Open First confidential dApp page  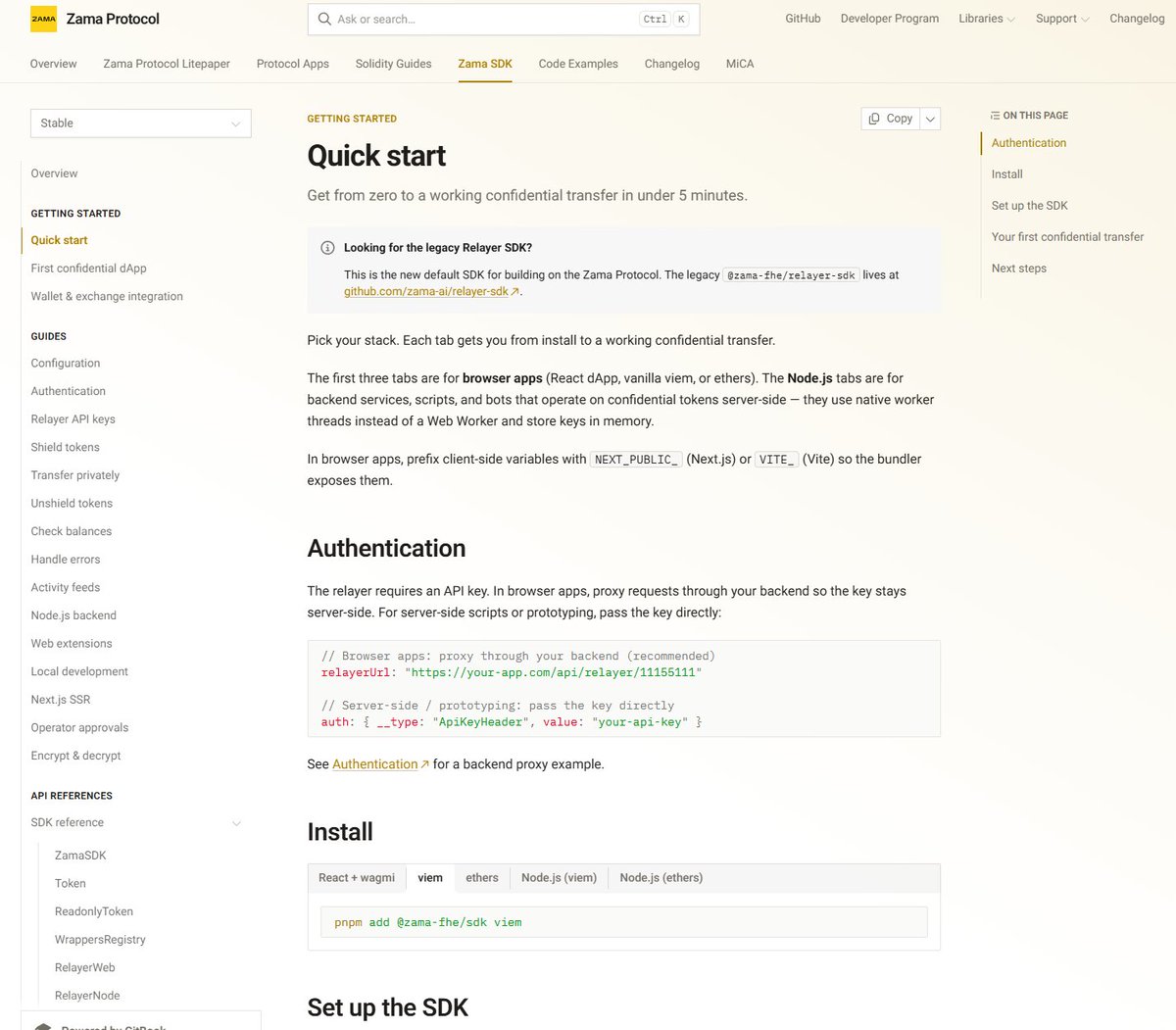pos(88,269)
